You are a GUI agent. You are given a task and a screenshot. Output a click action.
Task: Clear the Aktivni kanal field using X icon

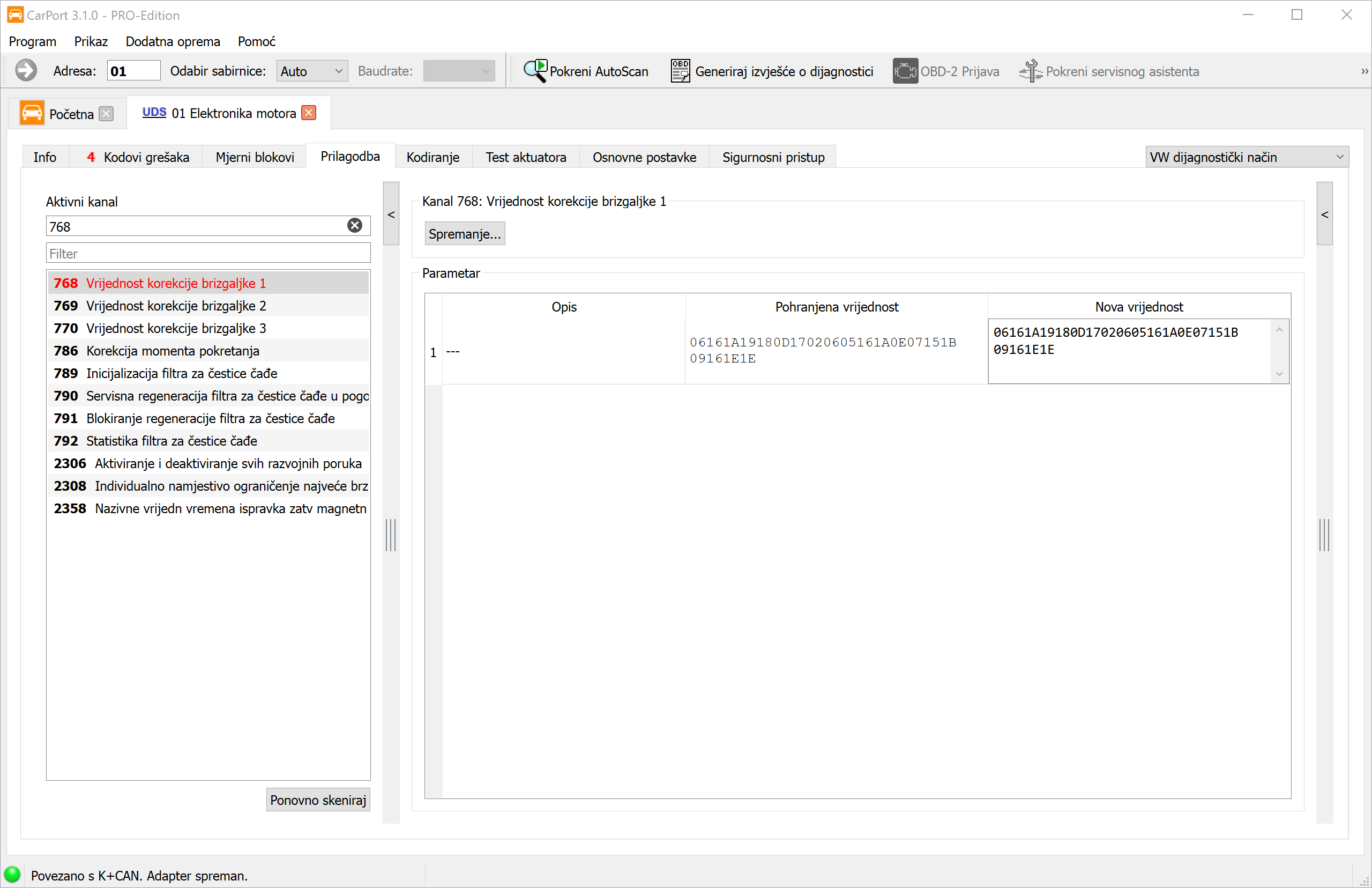[x=355, y=225]
